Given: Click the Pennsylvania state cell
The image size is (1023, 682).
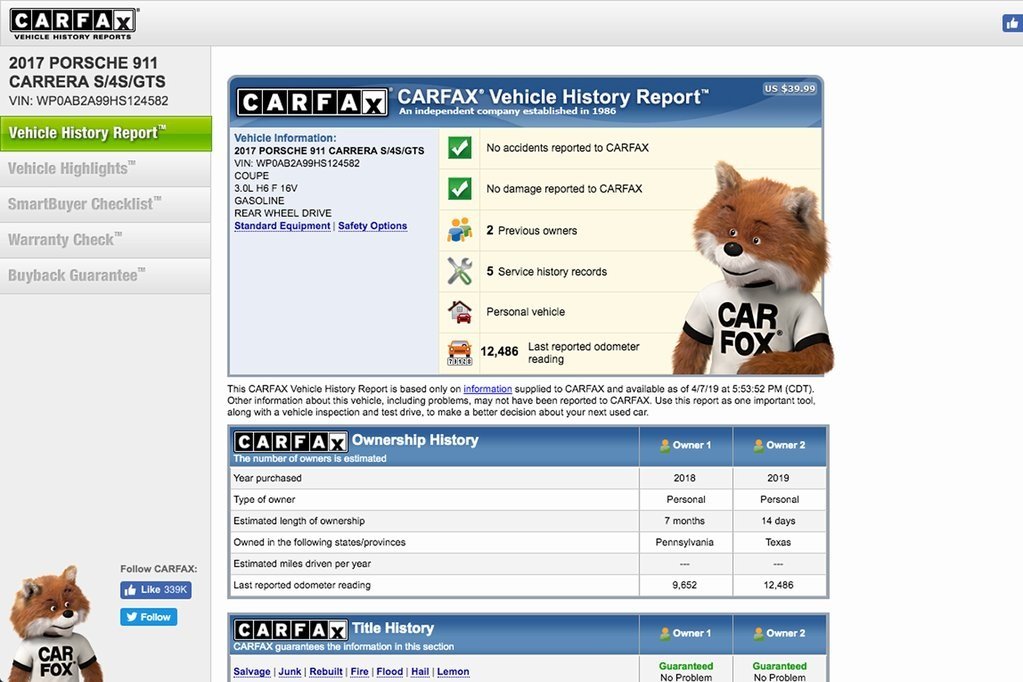Looking at the screenshot, I should coord(684,542).
